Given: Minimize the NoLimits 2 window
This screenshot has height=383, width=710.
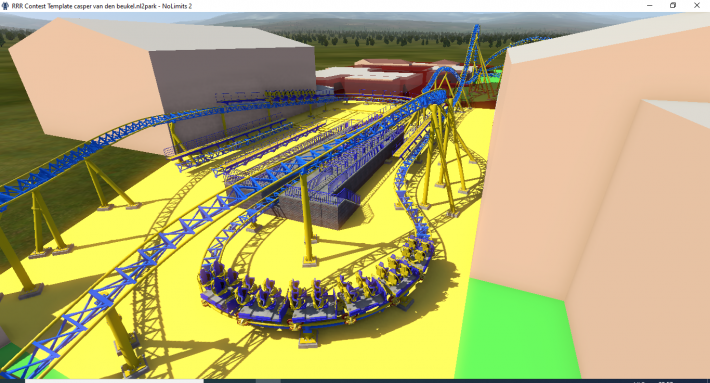Looking at the screenshot, I should (x=649, y=6).
